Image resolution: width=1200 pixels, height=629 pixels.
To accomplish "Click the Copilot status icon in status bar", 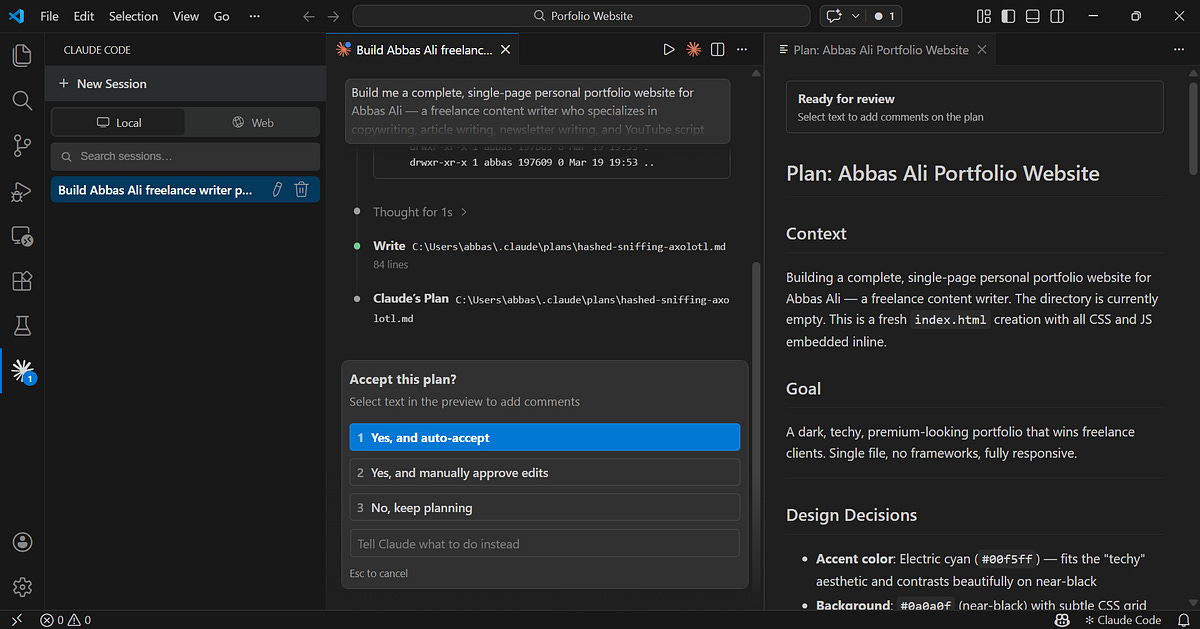I will 1062,620.
